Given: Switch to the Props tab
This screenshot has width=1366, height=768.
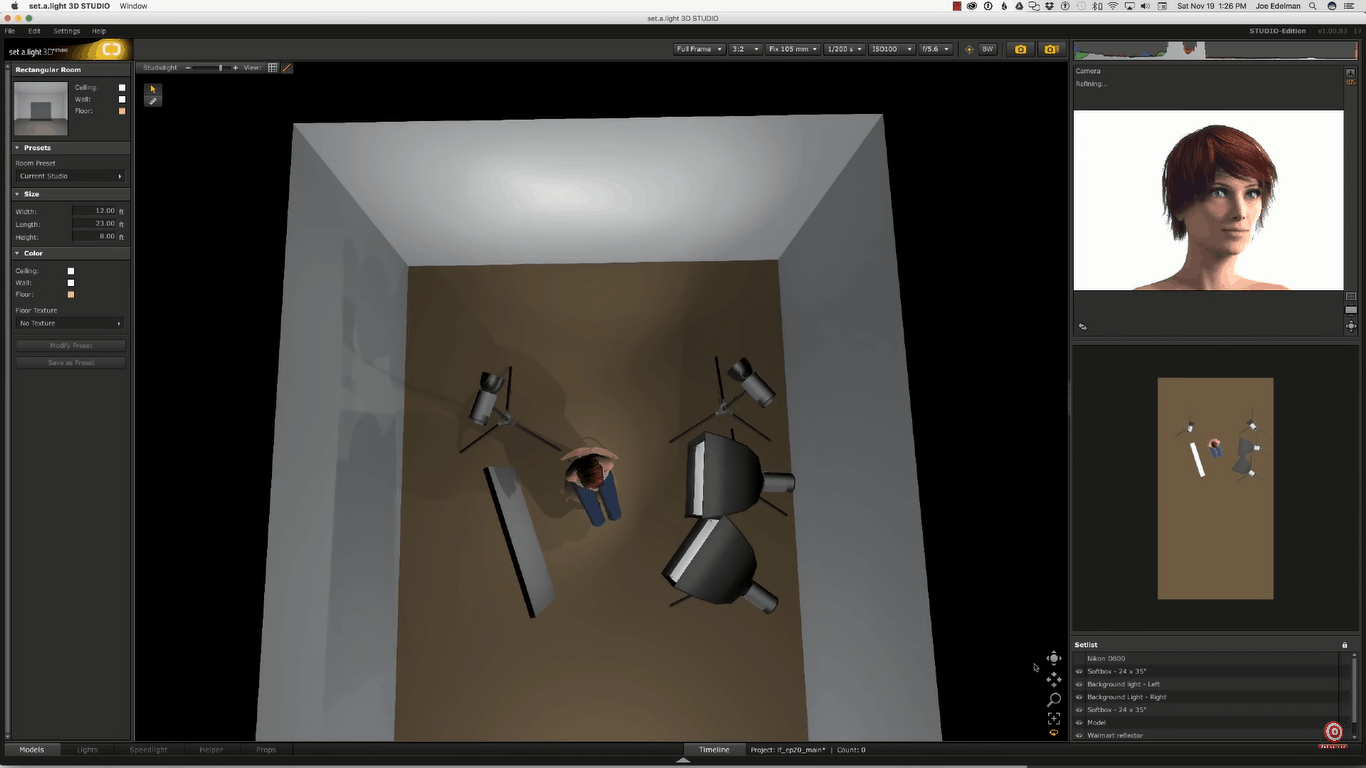Looking at the screenshot, I should pos(266,749).
